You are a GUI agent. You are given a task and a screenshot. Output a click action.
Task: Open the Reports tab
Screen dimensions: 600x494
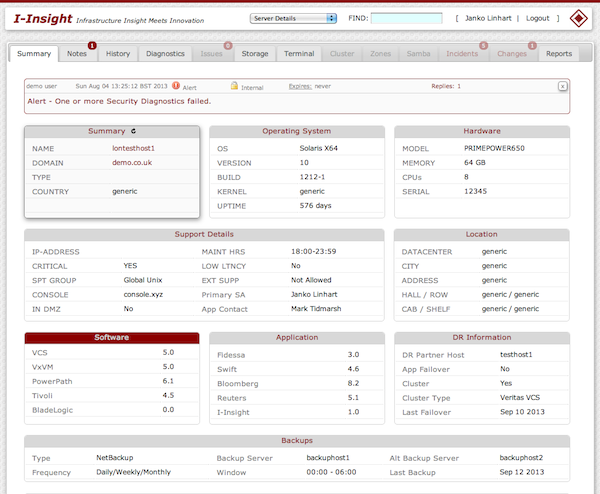(559, 54)
